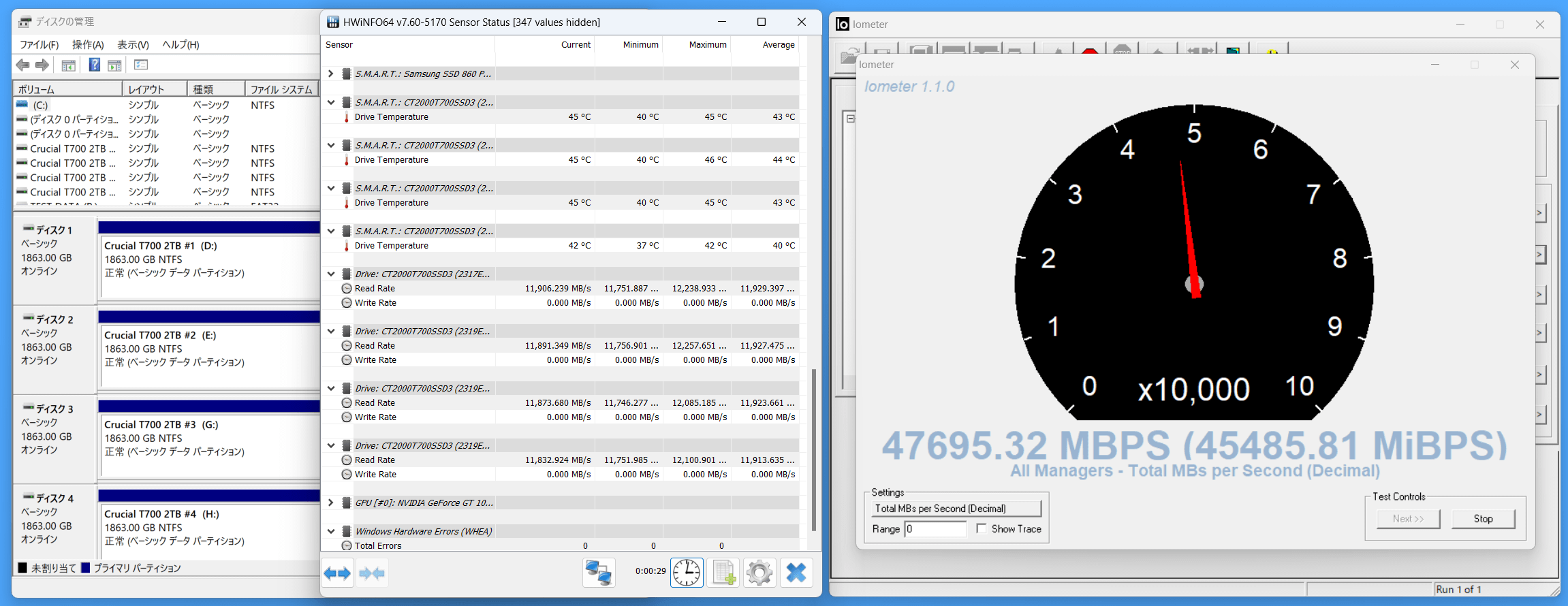1568x606 pixels.
Task: Reset sensor min/max with the clock icon
Action: (x=687, y=573)
